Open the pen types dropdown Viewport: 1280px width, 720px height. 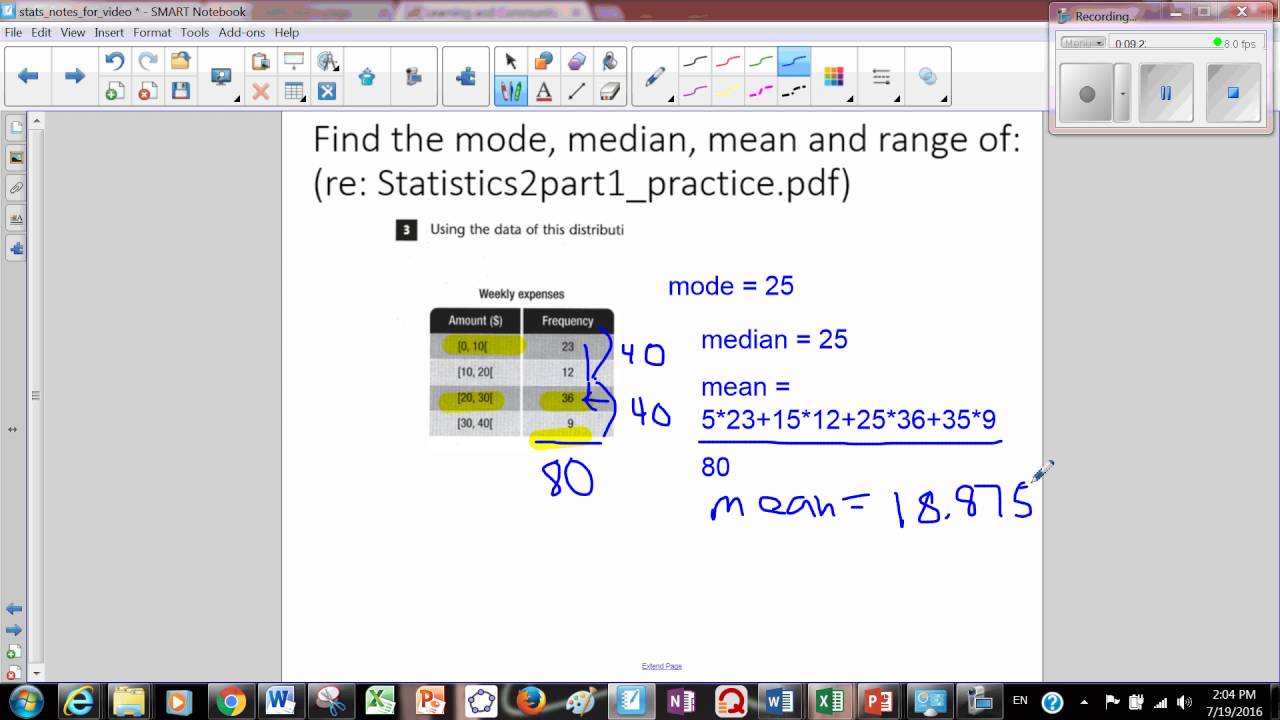656,77
